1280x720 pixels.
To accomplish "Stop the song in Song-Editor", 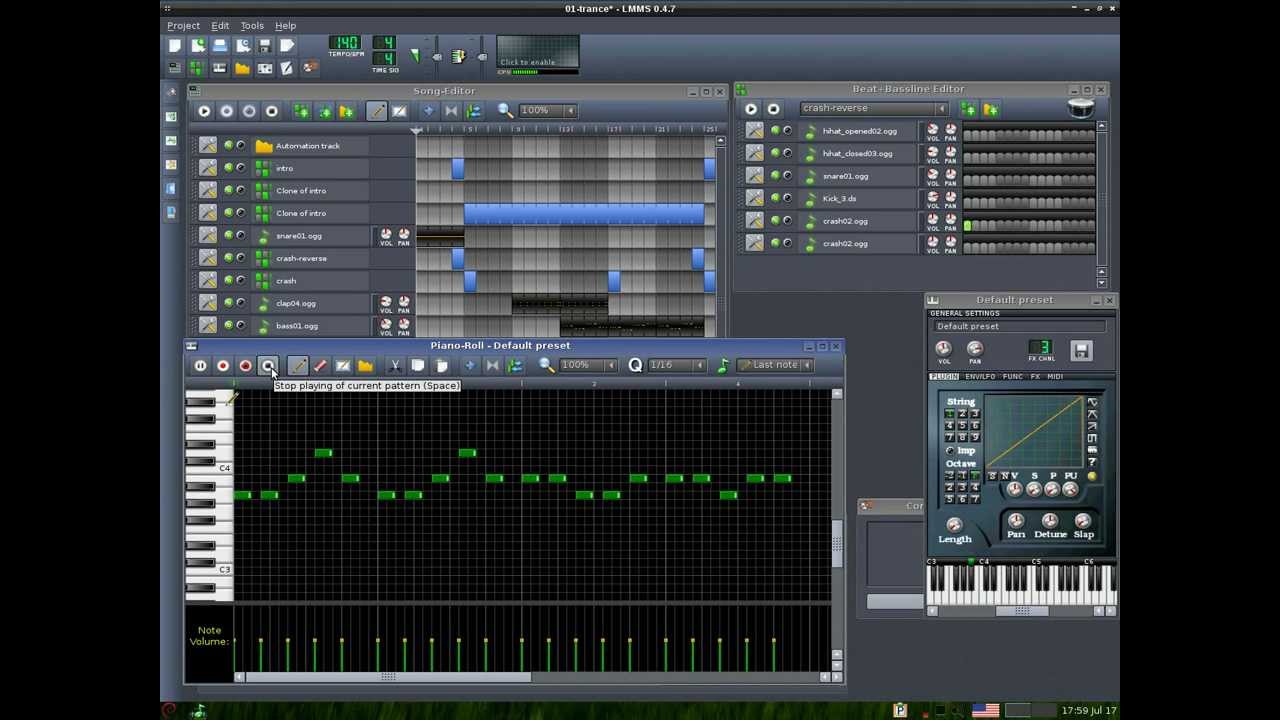I will click(271, 111).
